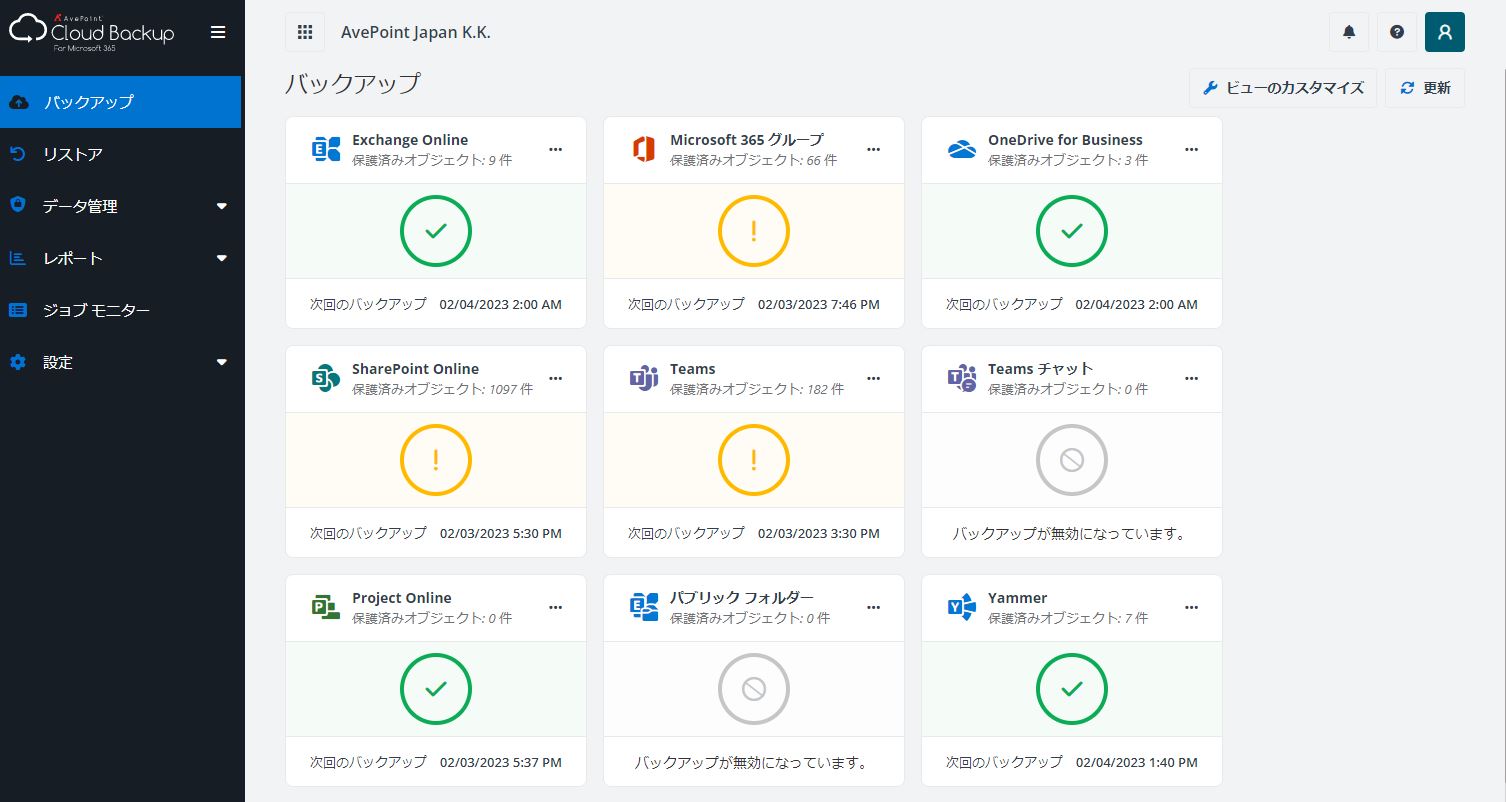Click Teams 保護済みオブジェクト: 182 件 text
This screenshot has height=802, width=1506.
(757, 389)
